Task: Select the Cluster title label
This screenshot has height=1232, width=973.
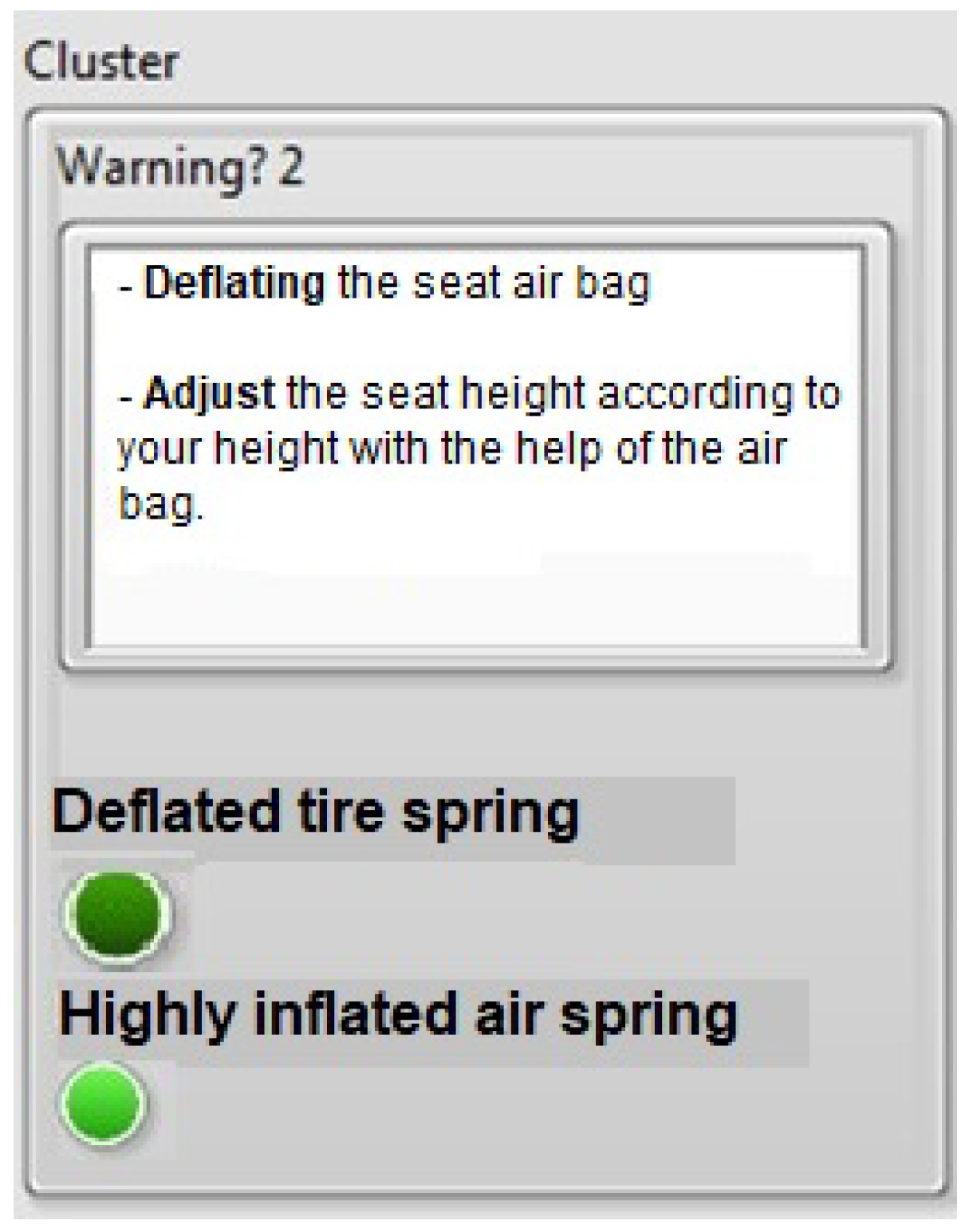Action: point(101,62)
